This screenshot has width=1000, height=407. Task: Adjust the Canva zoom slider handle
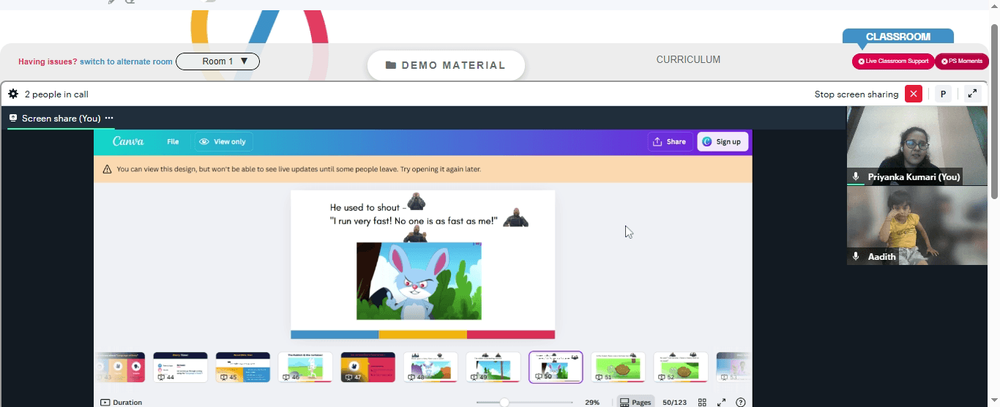pyautogui.click(x=504, y=403)
